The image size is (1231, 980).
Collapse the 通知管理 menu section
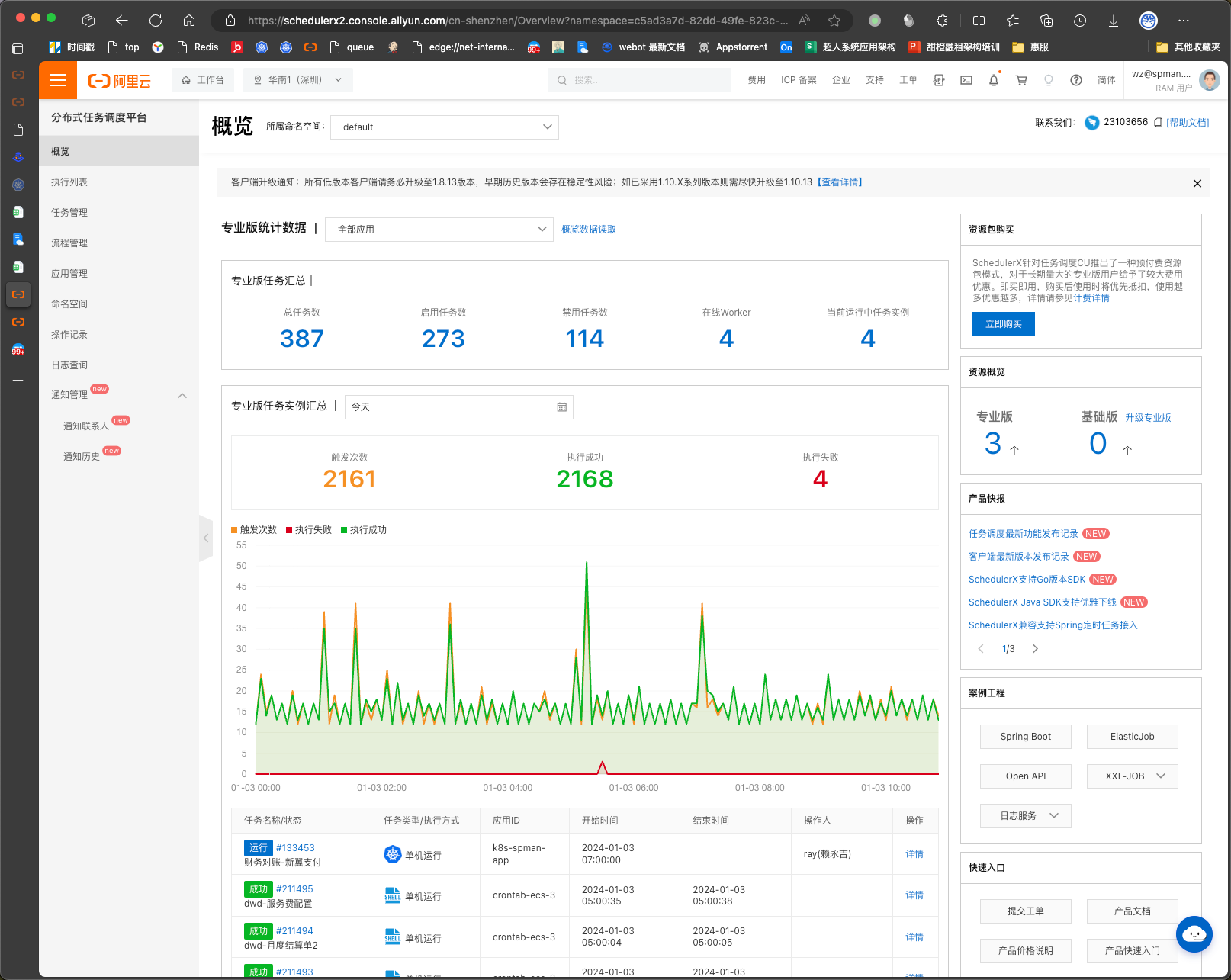[x=182, y=395]
